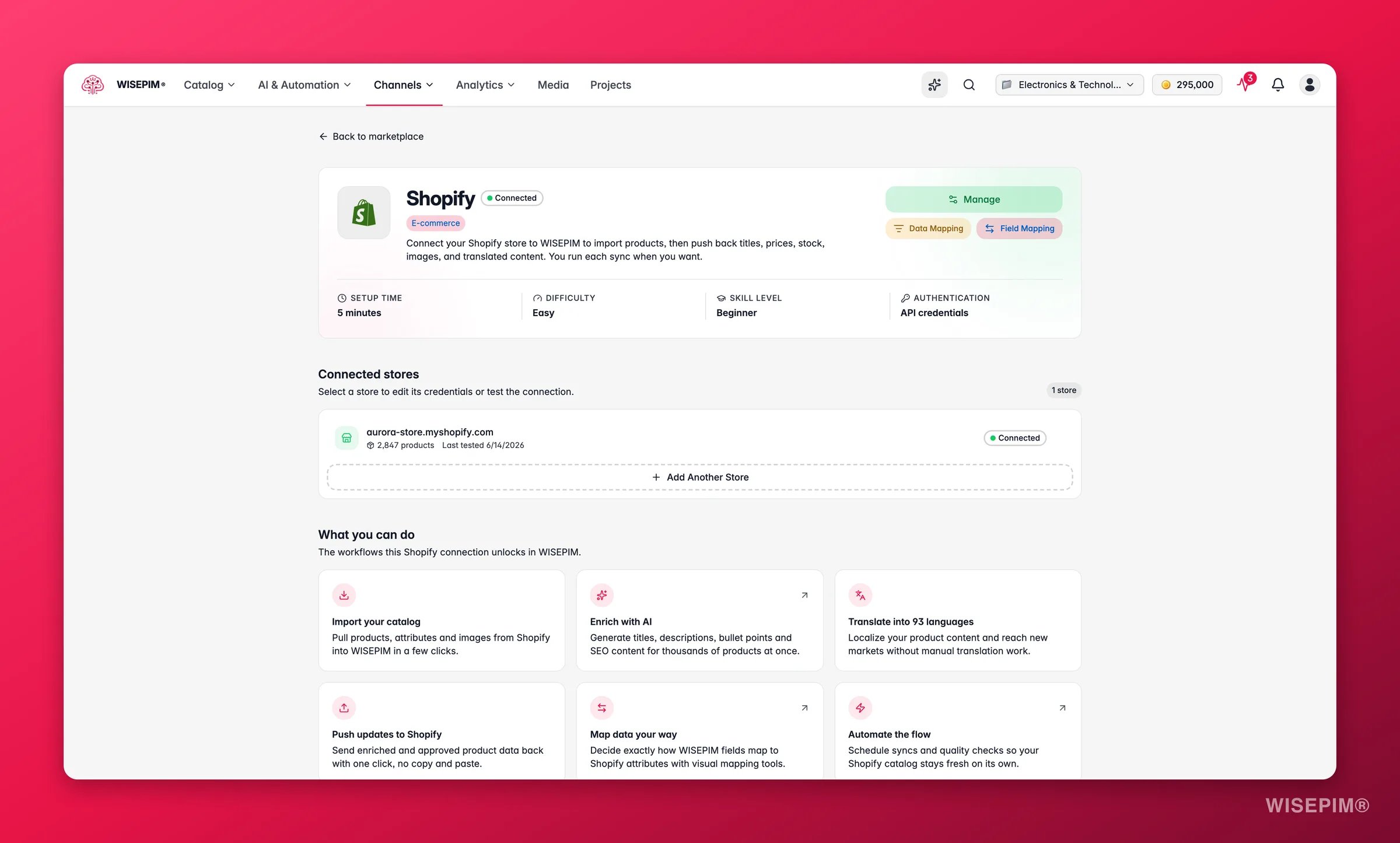Click the Import your catalog download icon

point(344,595)
